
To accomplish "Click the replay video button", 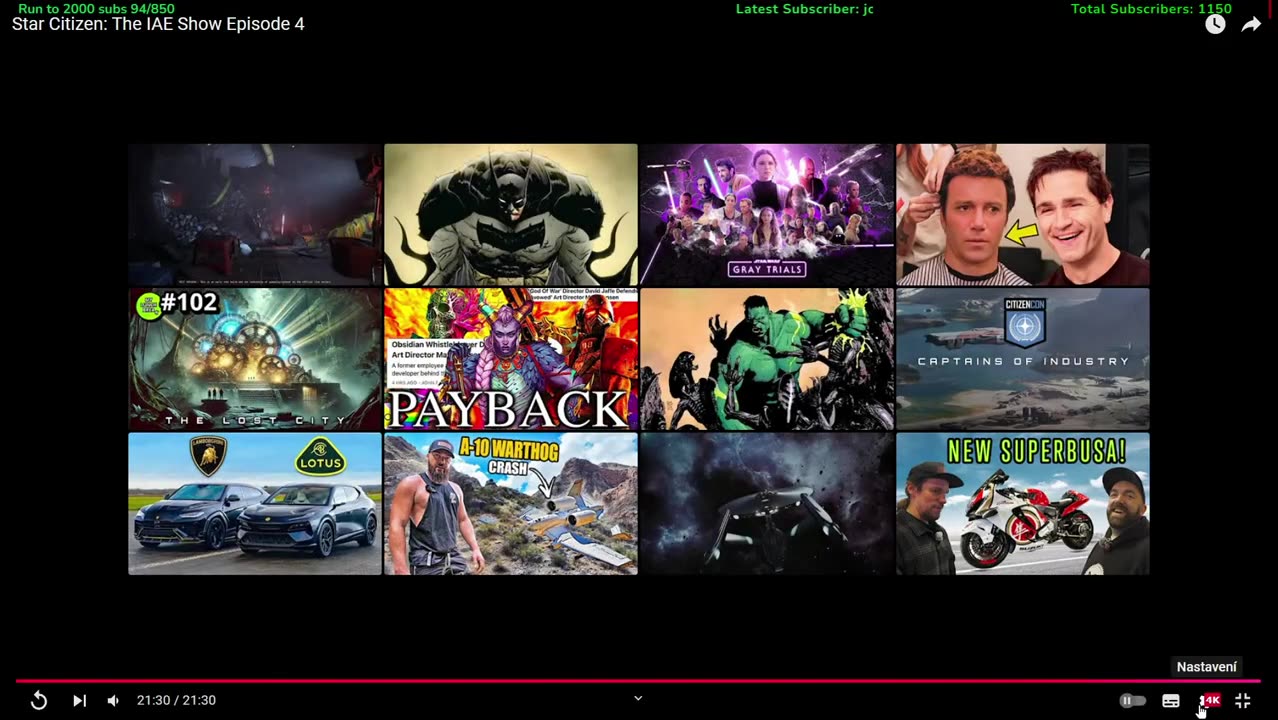I will [x=39, y=700].
